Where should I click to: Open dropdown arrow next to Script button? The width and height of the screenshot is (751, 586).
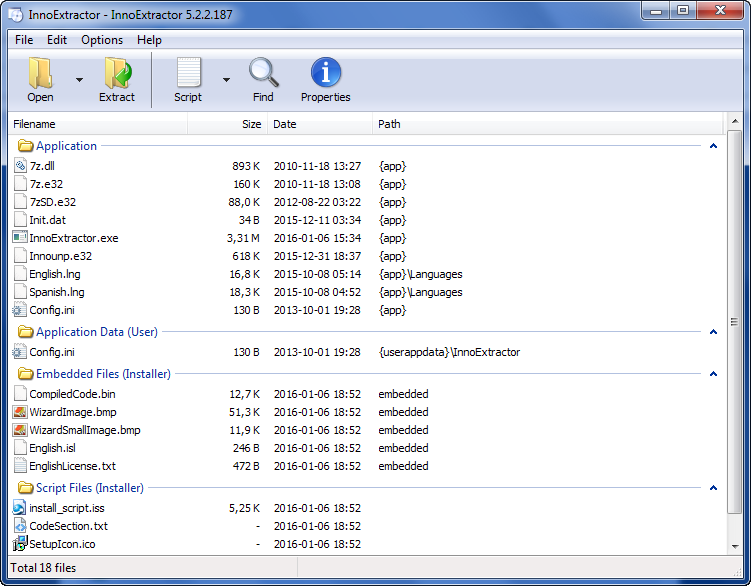(226, 80)
